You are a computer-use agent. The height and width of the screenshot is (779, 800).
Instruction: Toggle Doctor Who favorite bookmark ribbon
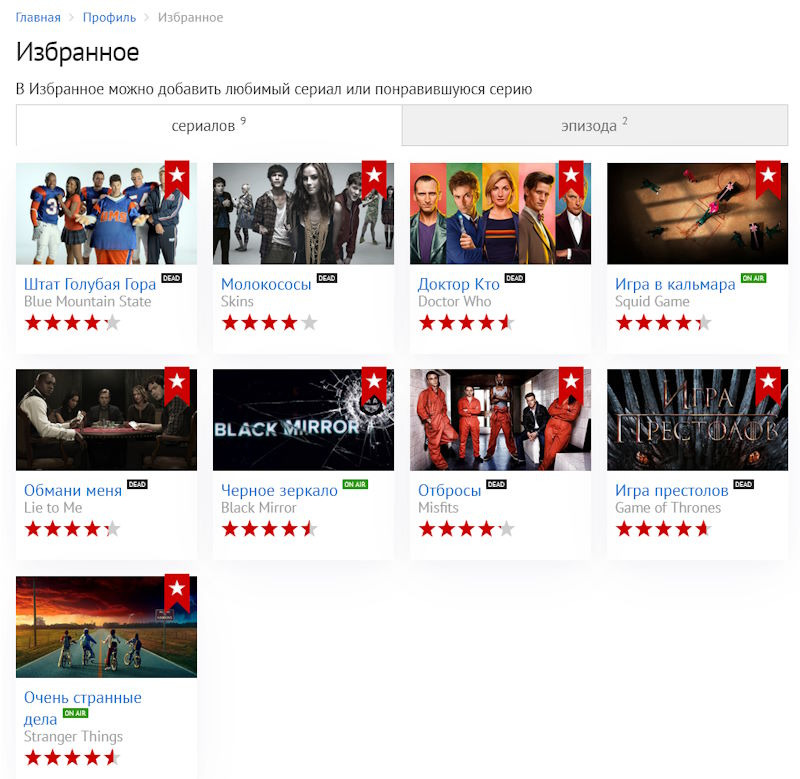pos(571,179)
